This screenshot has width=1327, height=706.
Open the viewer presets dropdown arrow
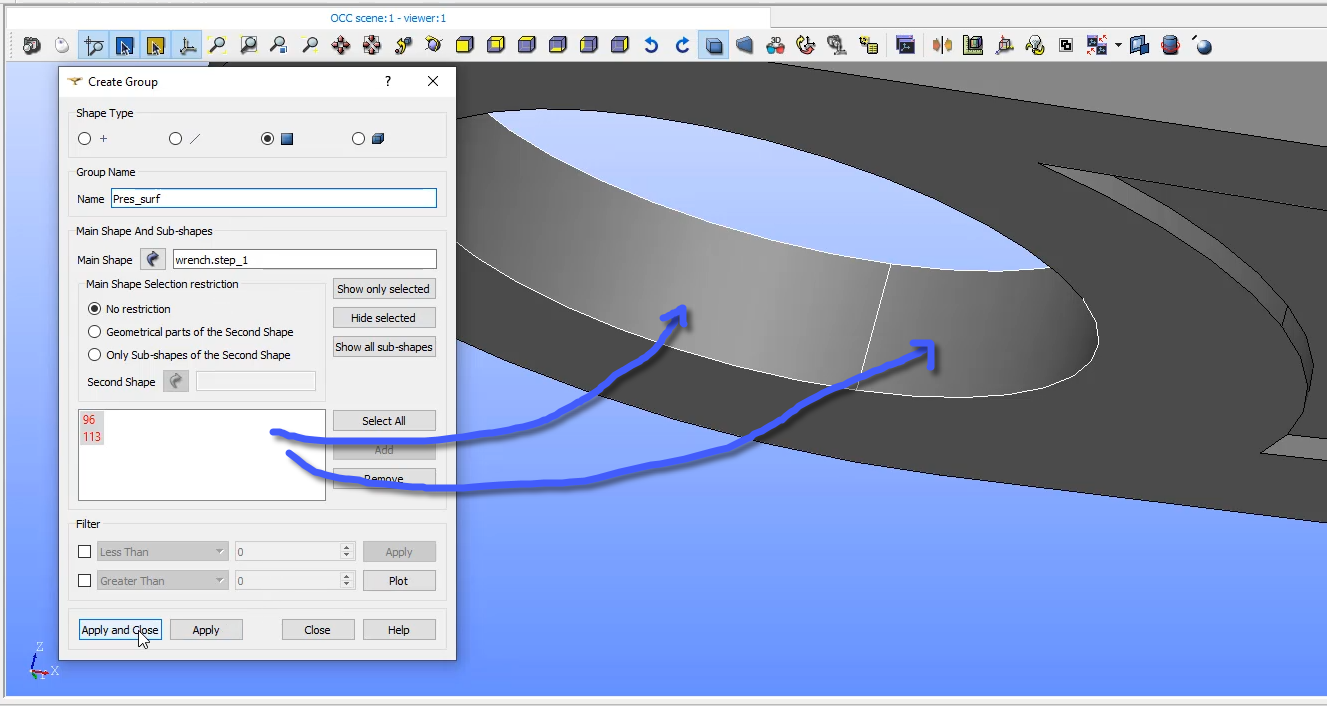(1118, 44)
